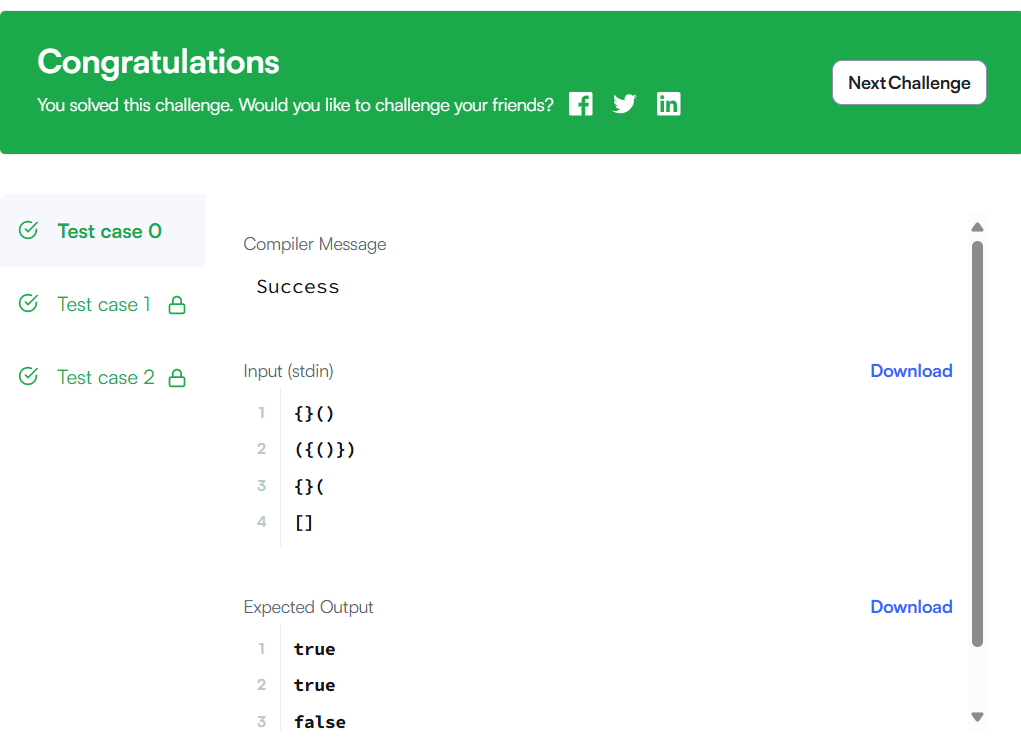Click the vertical scrollbar thumb in results
The height and width of the screenshot is (755, 1021).
coord(977,444)
